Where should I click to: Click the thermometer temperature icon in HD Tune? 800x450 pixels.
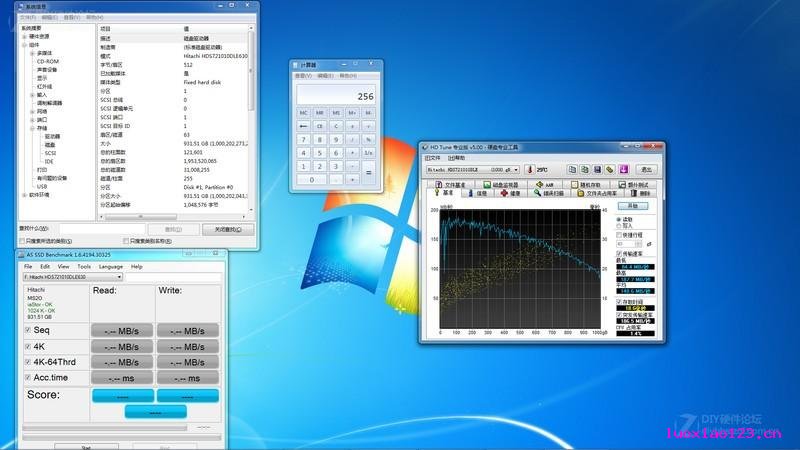tap(529, 169)
